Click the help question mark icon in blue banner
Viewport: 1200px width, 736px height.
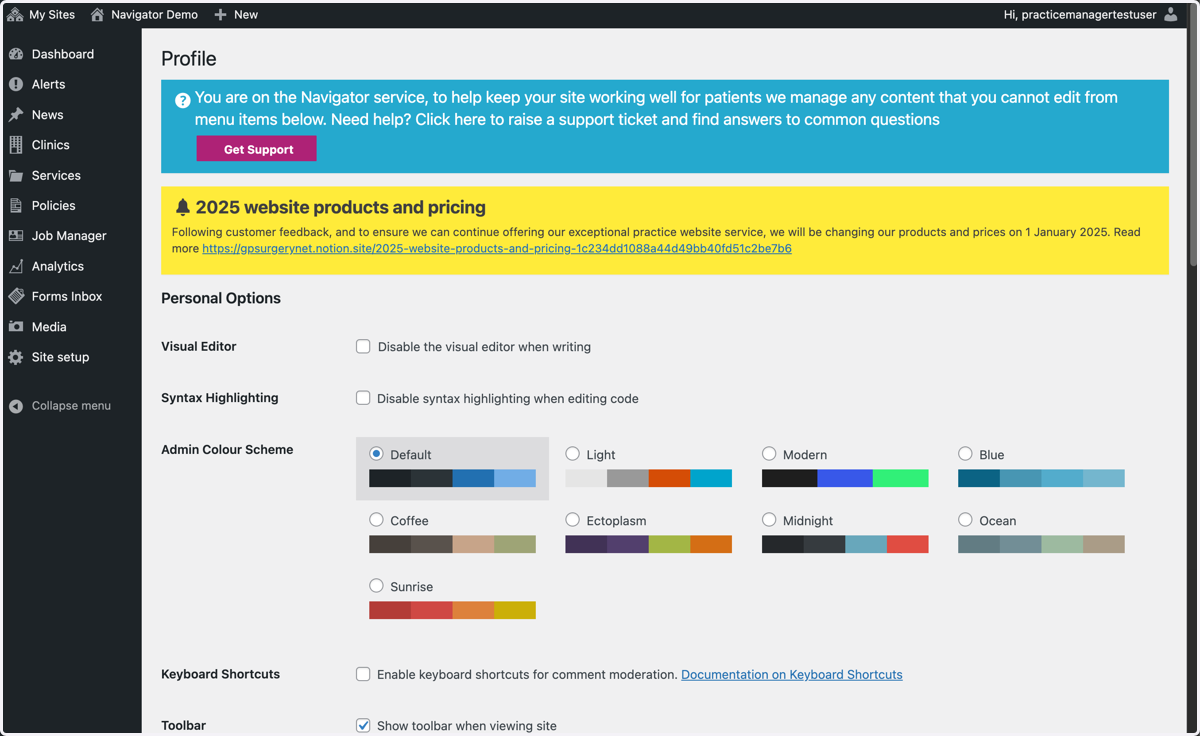tap(183, 100)
